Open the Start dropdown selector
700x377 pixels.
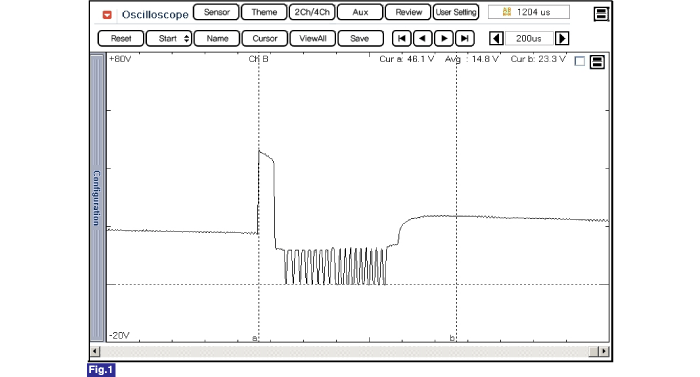(x=169, y=38)
